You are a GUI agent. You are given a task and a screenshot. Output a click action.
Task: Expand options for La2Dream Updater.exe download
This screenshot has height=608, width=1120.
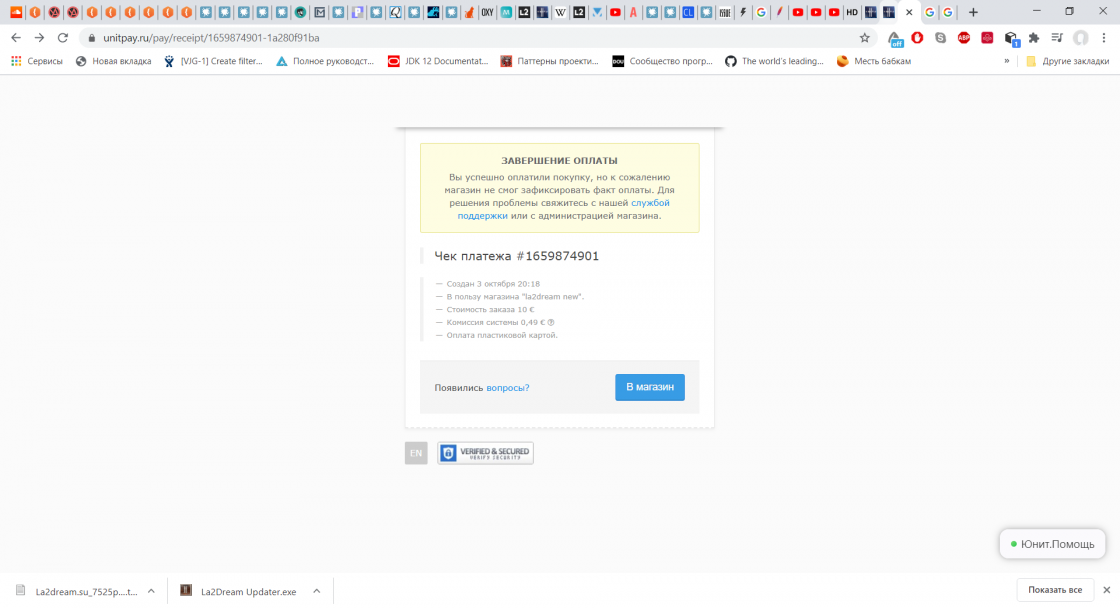tap(315, 591)
